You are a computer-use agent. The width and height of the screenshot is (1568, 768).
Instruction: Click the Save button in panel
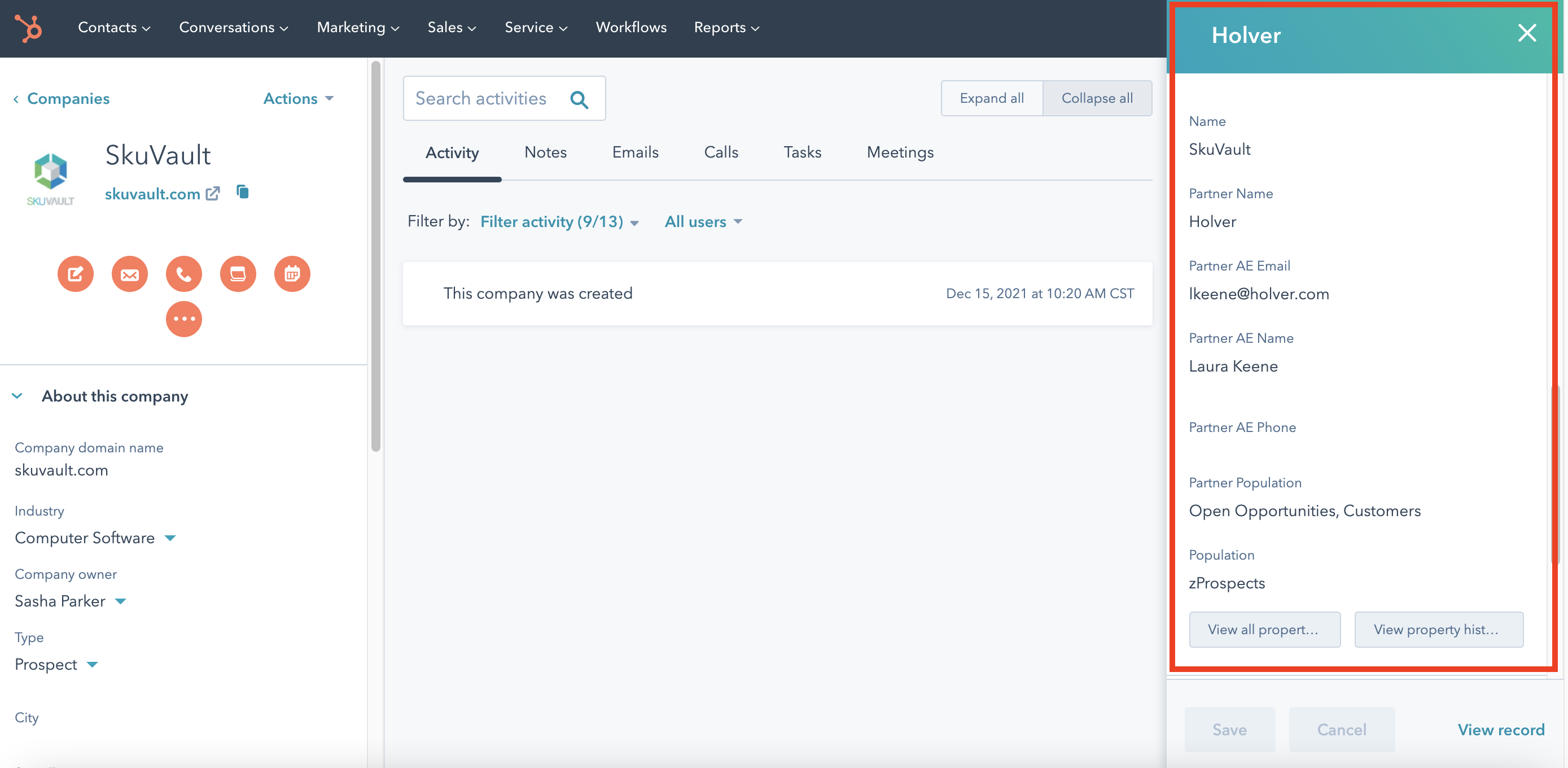1229,729
